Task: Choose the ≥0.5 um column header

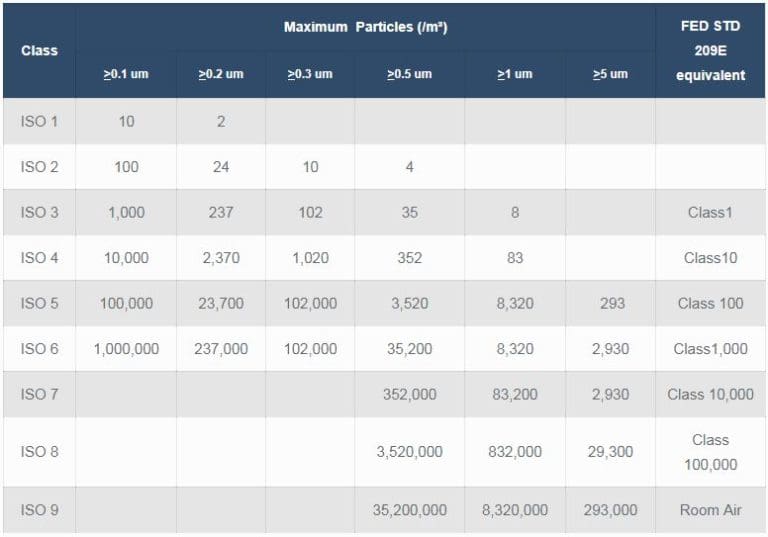Action: click(409, 75)
